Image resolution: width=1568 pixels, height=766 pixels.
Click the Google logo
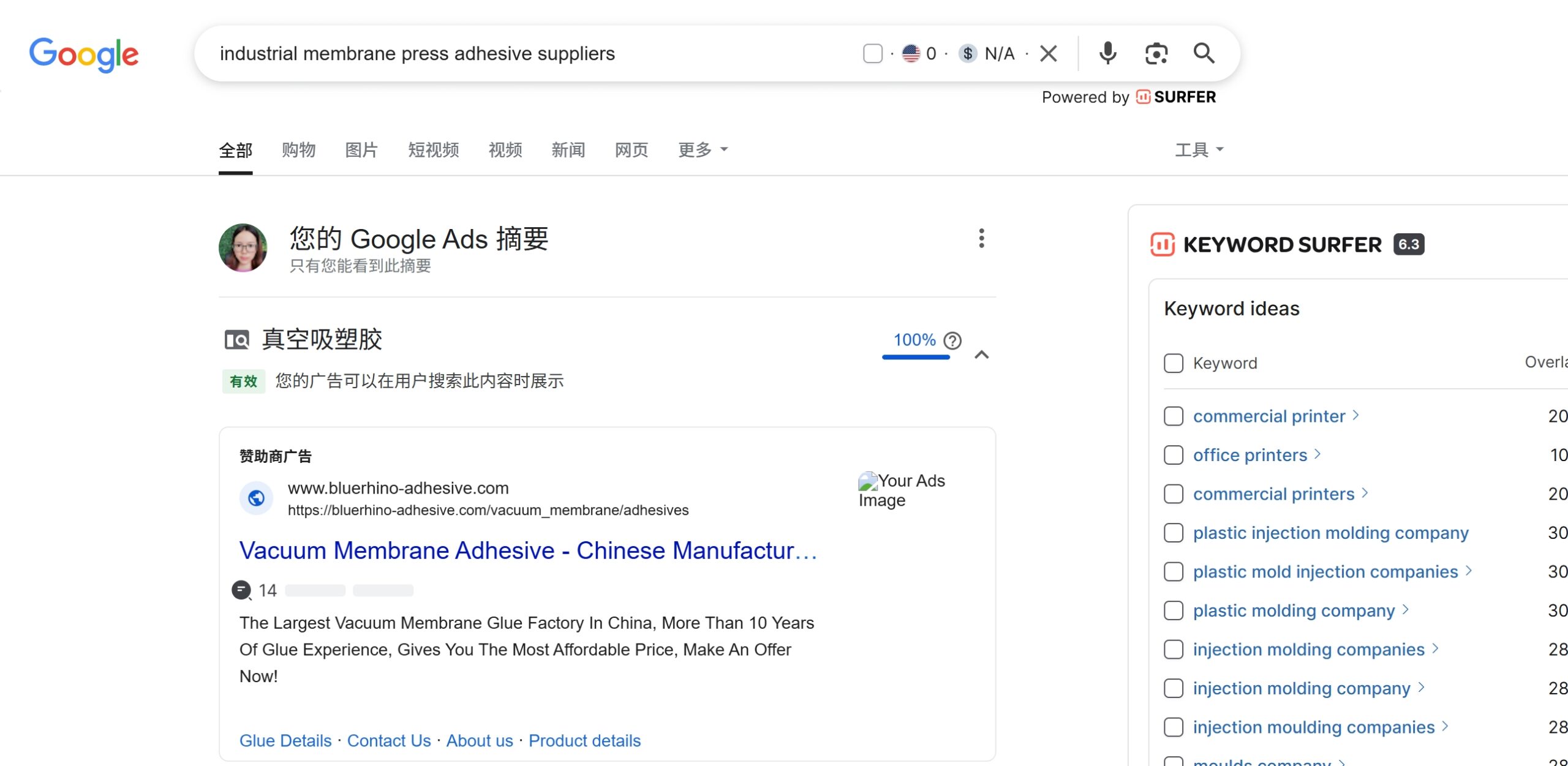pos(84,54)
